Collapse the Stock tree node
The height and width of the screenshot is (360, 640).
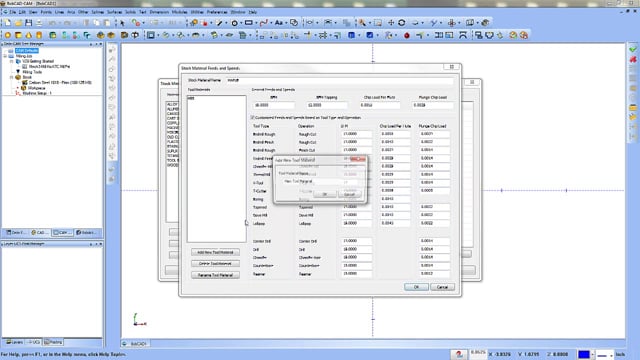[11, 77]
